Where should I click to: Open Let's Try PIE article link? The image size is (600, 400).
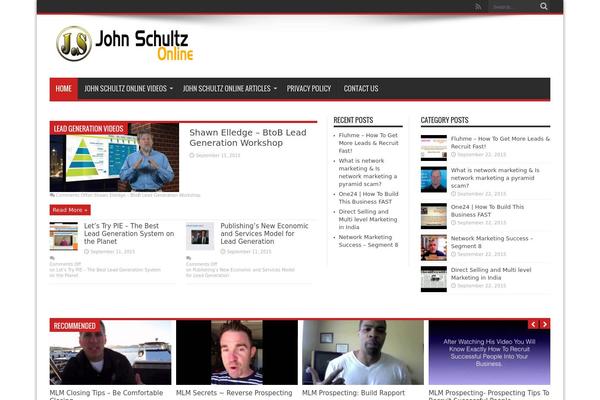click(129, 233)
